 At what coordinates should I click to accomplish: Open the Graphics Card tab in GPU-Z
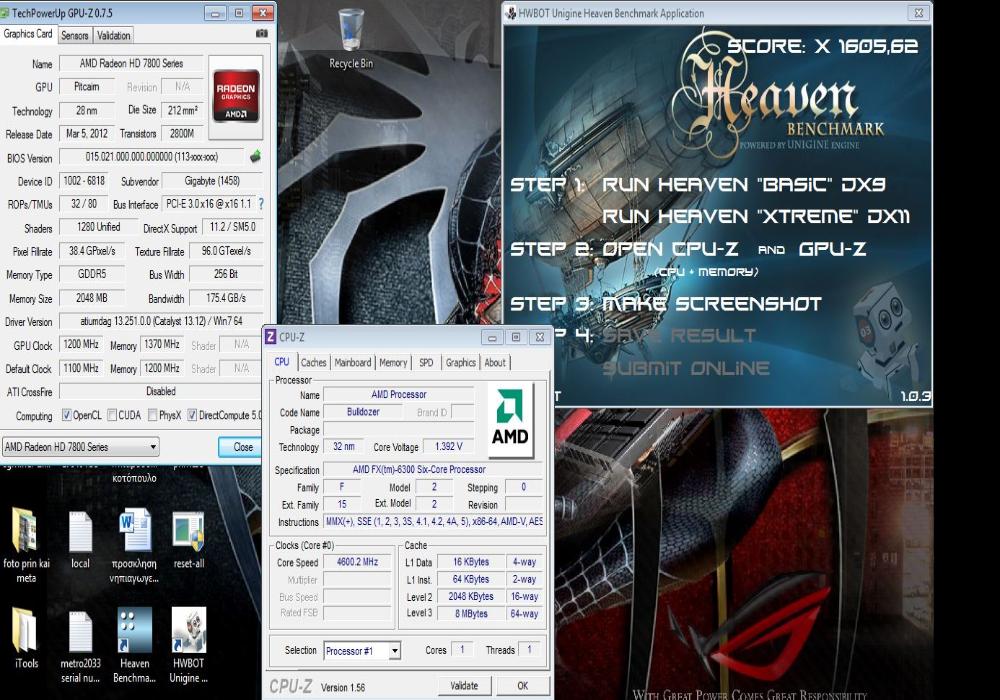28,34
